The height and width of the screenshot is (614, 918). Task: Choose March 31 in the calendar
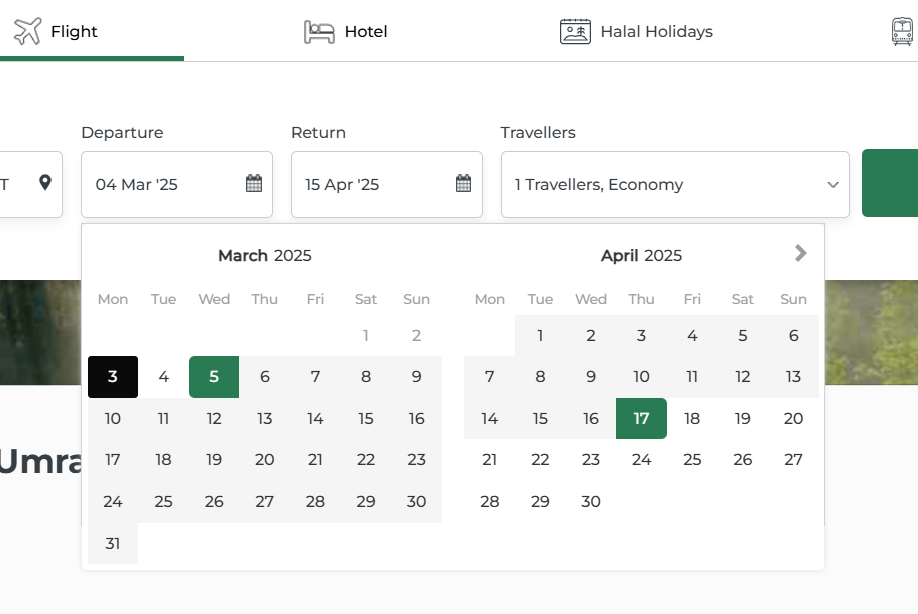(113, 543)
